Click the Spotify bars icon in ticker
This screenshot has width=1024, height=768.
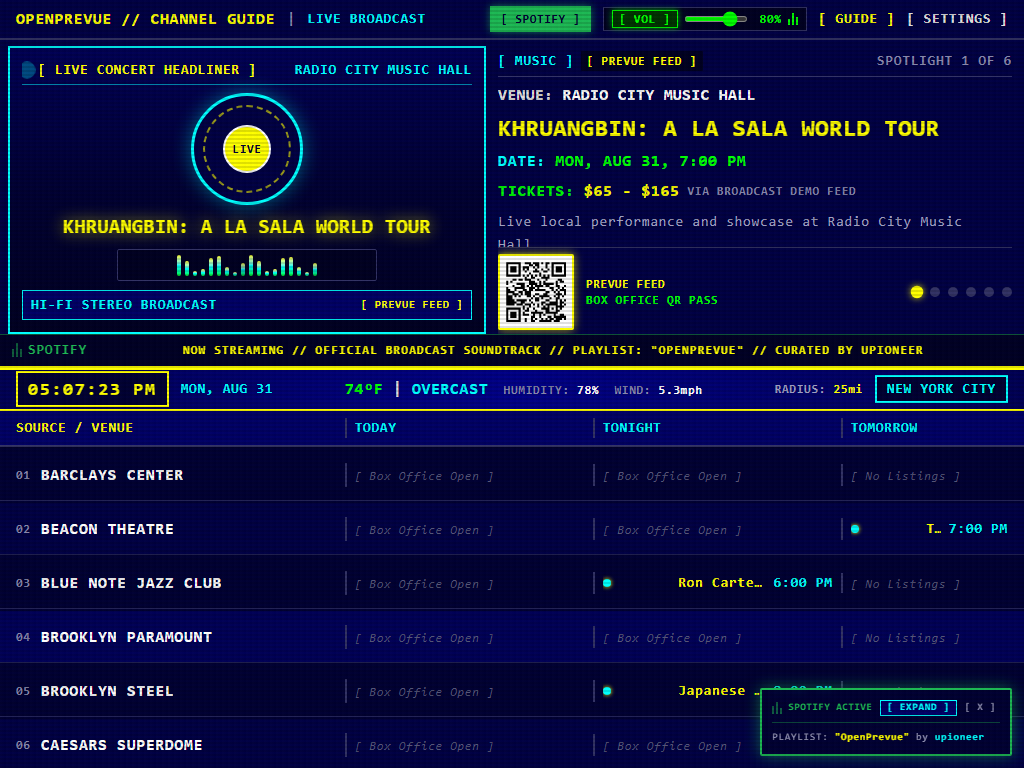(16, 350)
